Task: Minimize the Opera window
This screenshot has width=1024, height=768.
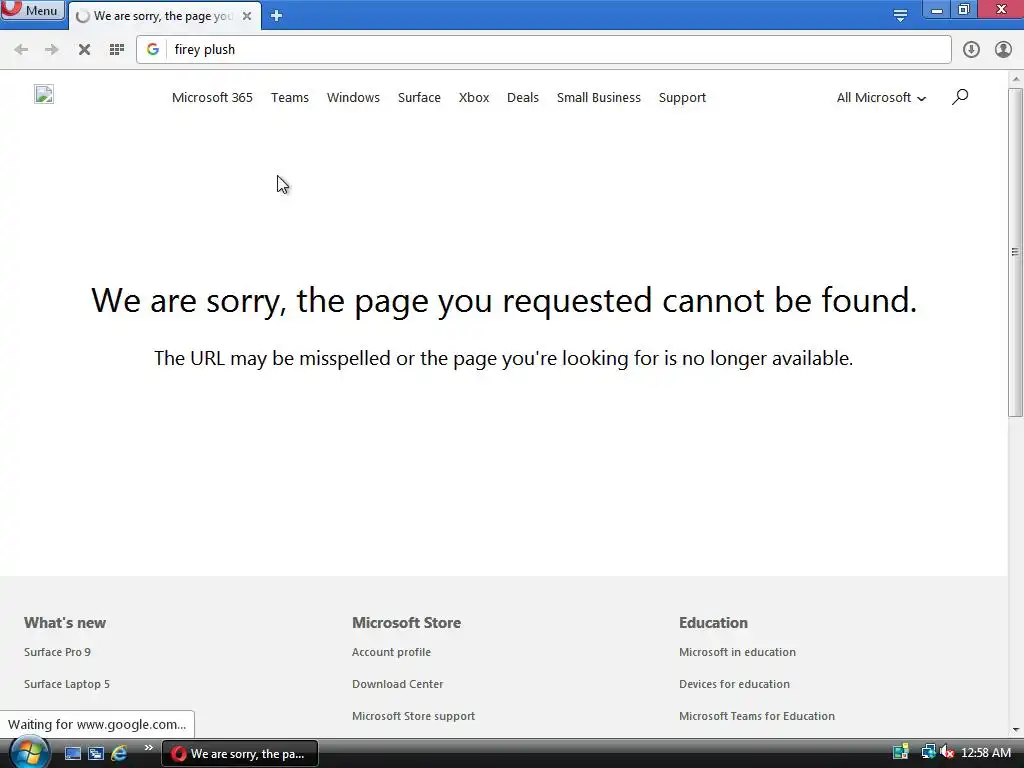Action: click(936, 10)
